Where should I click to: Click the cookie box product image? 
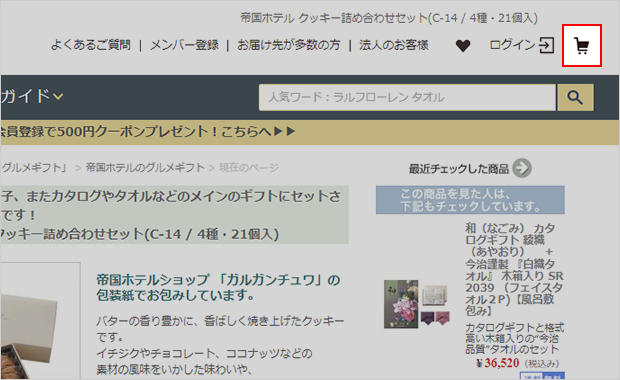coord(40,321)
